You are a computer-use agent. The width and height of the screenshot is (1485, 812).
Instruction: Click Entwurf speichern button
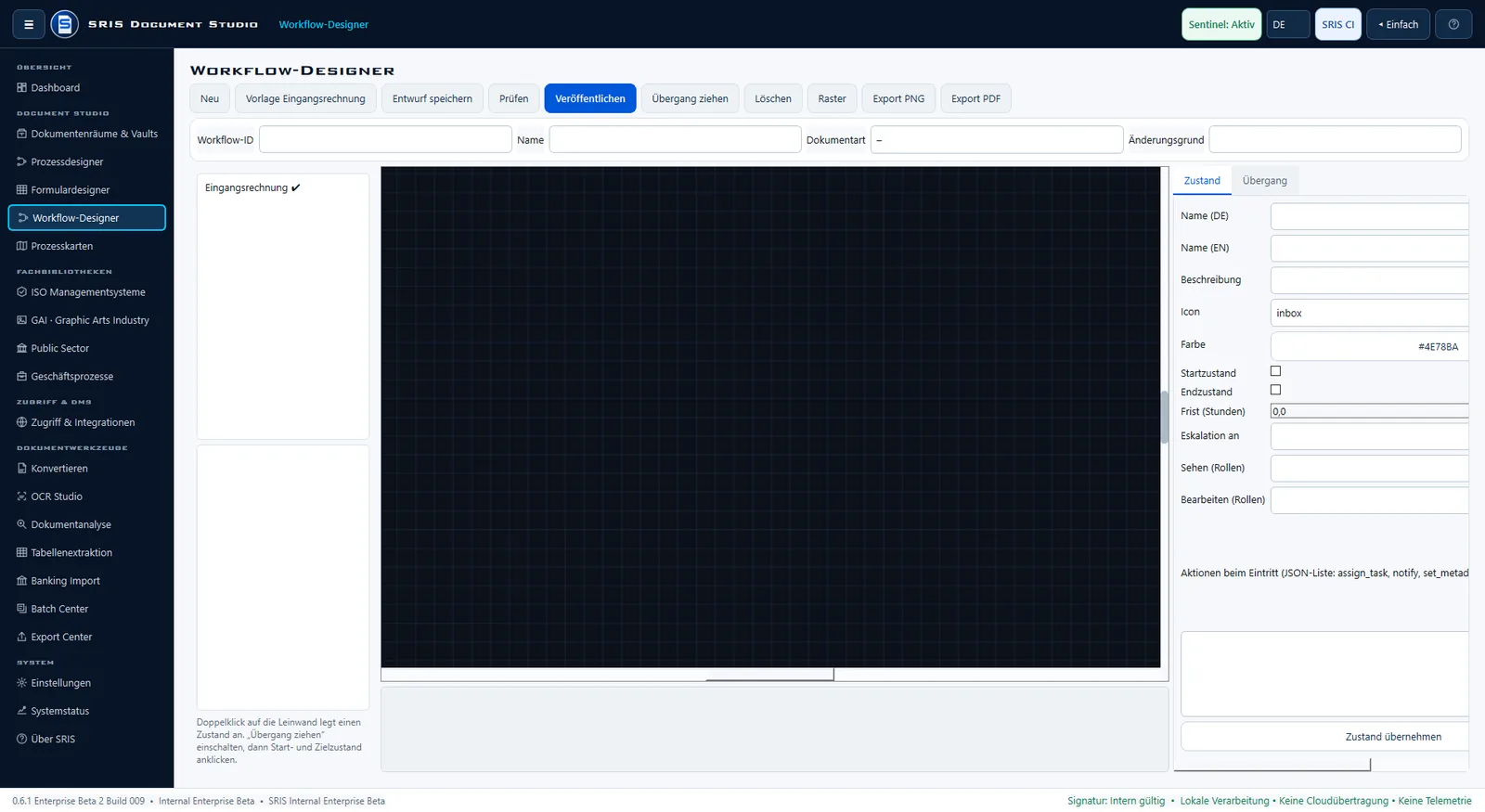pyautogui.click(x=433, y=98)
